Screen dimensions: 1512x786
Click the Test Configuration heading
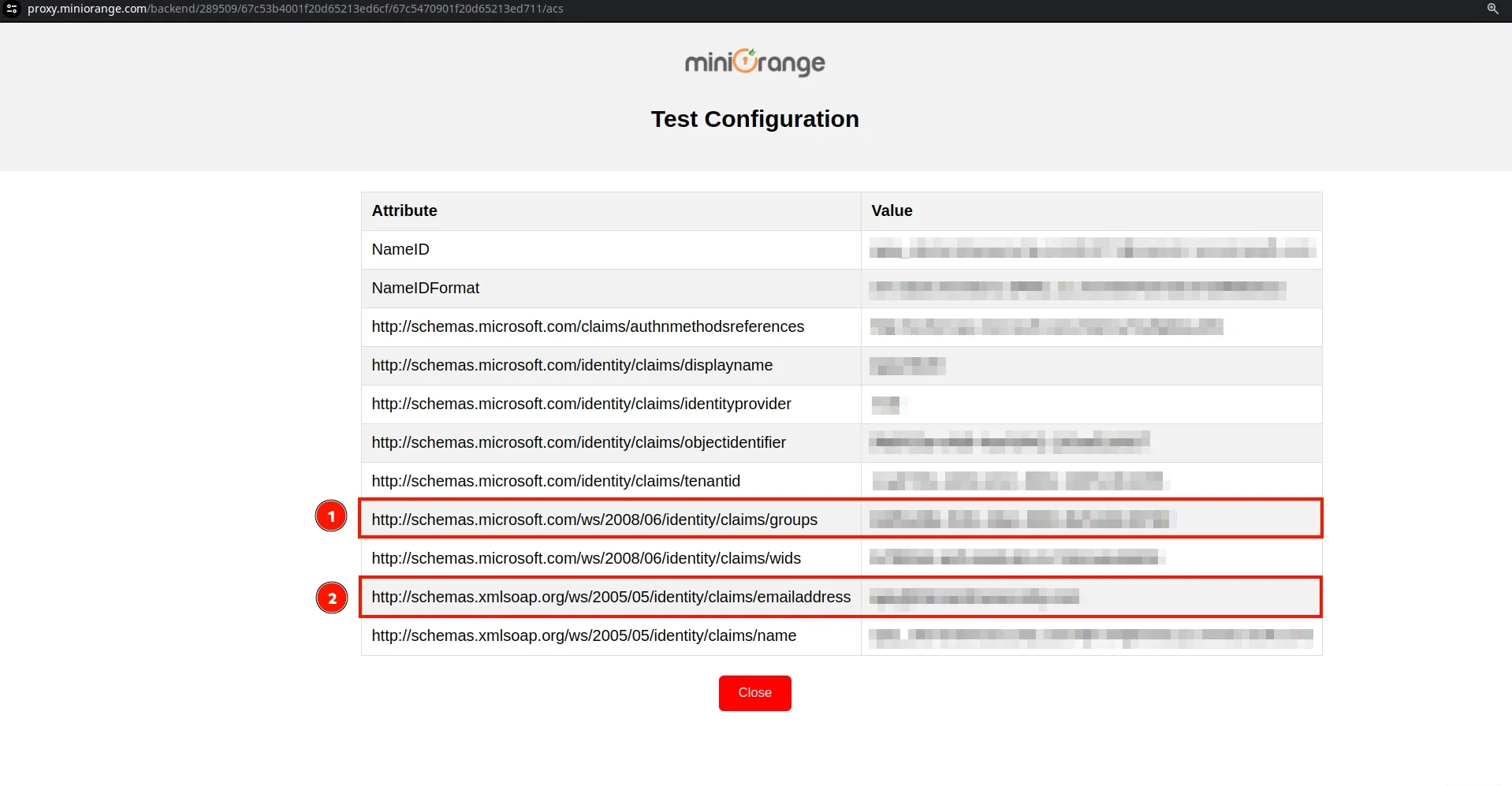coord(754,118)
